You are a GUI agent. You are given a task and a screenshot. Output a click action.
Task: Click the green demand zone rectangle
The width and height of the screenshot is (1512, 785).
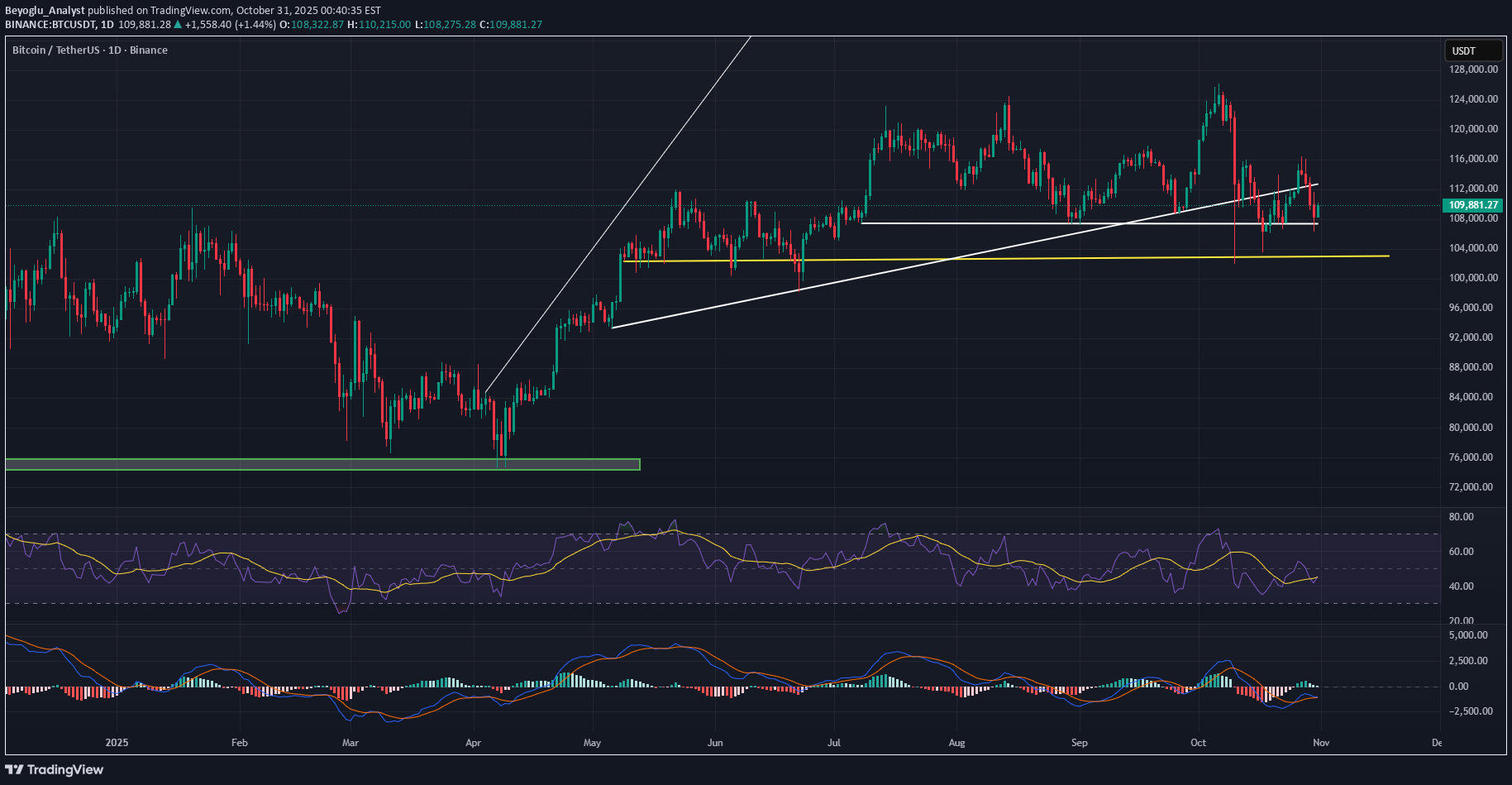(322, 464)
